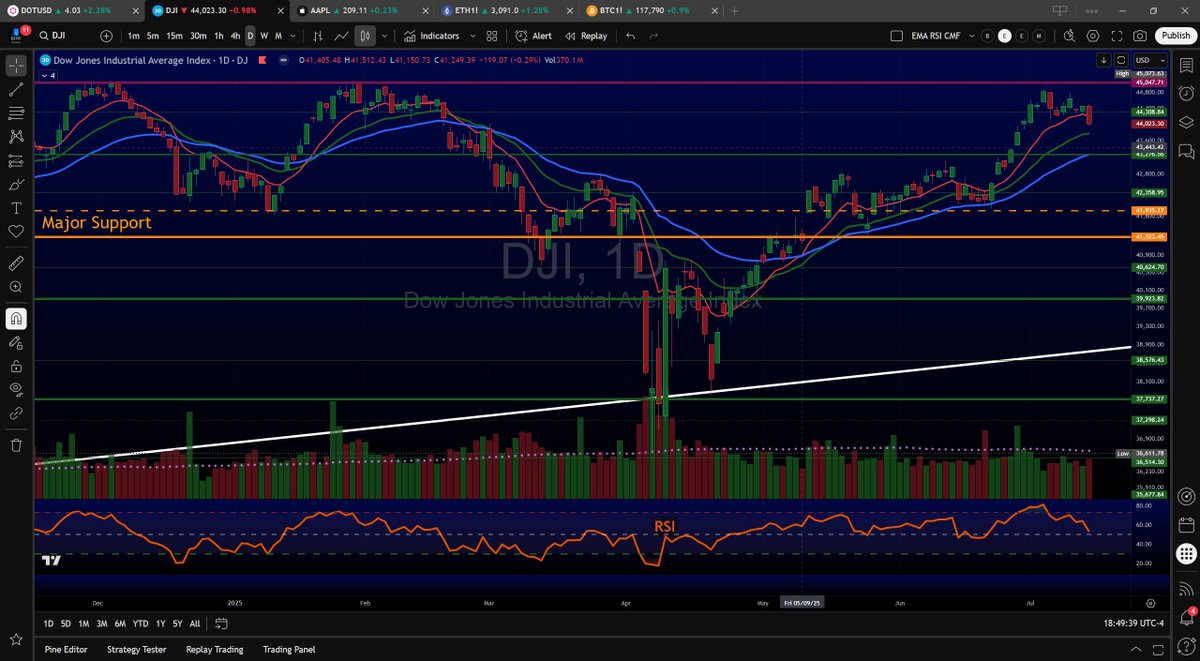The height and width of the screenshot is (661, 1200).
Task: Select the brush drawing tool
Action: [16, 185]
